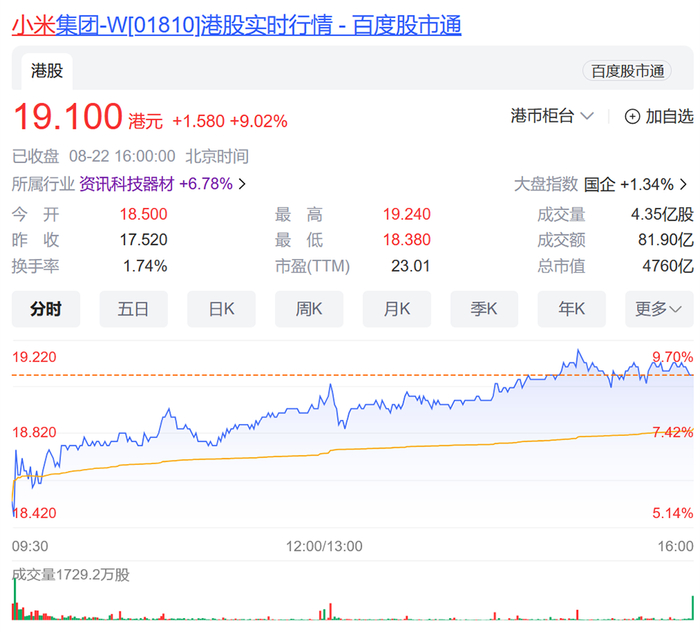Click the 18.820 price axis label
Viewport: 700px width, 632px height.
pos(34,432)
